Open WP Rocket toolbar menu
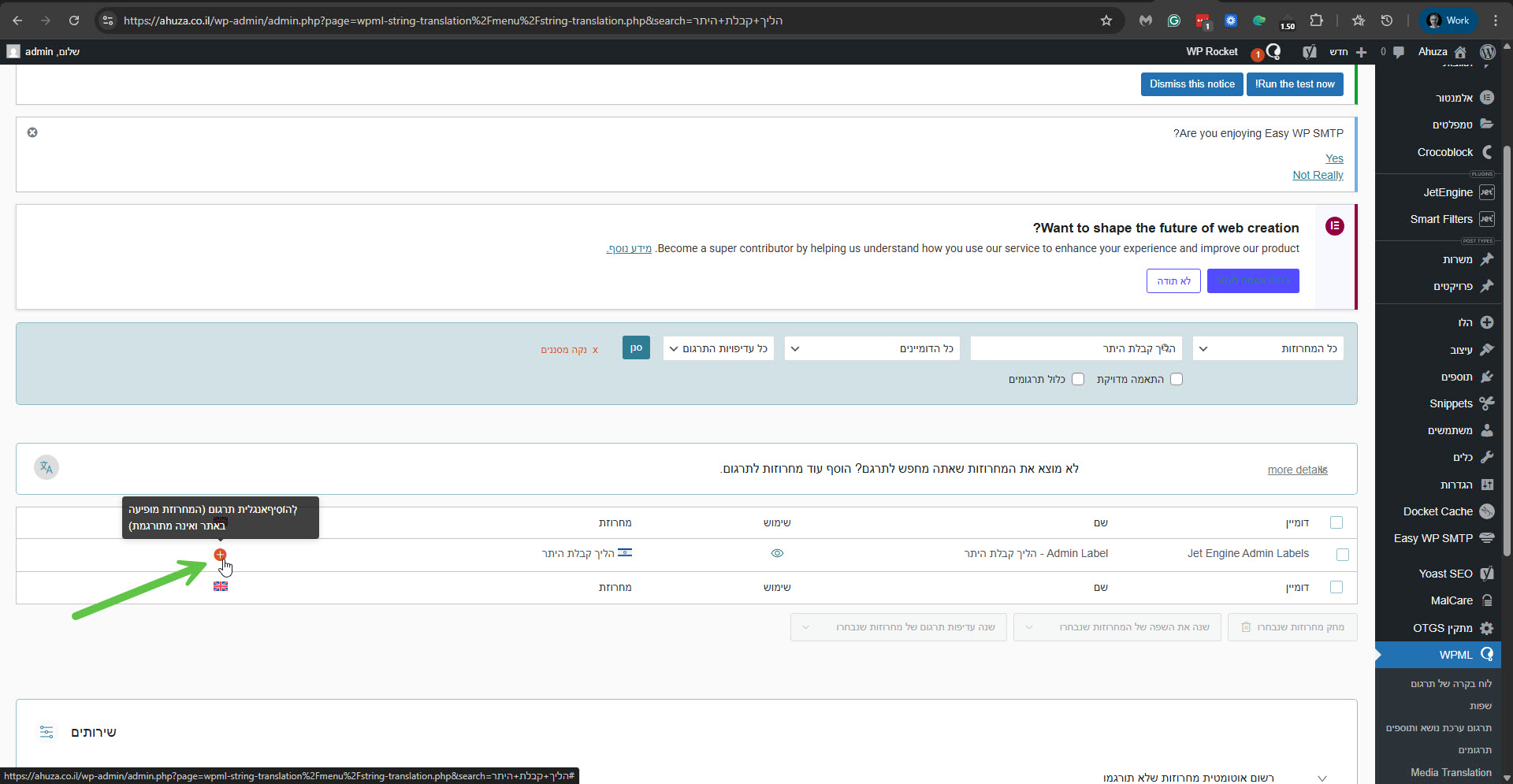Viewport: 1513px width, 784px height. click(1211, 52)
